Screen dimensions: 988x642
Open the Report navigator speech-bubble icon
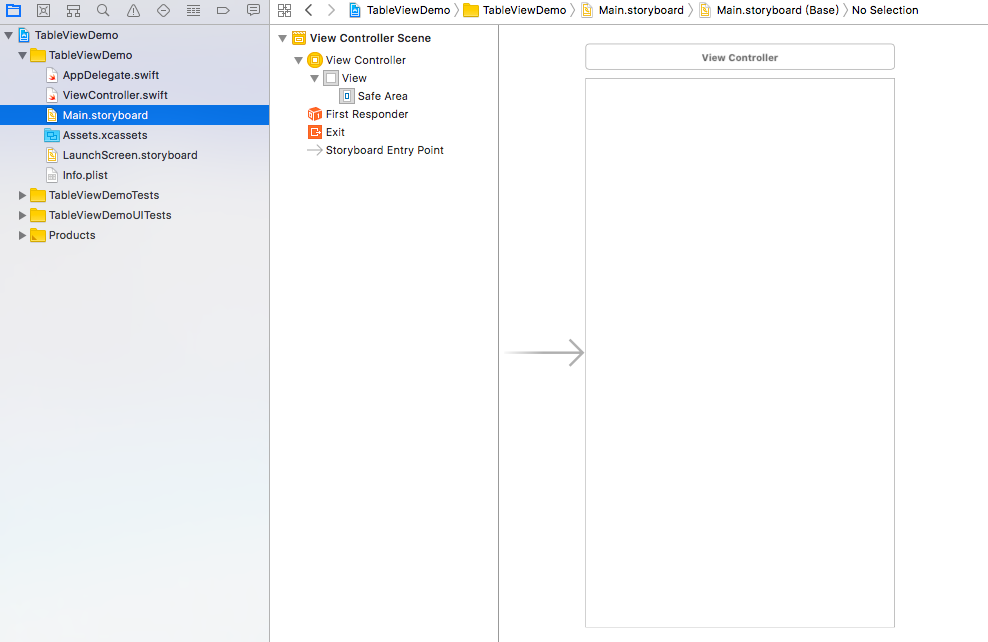pos(253,10)
